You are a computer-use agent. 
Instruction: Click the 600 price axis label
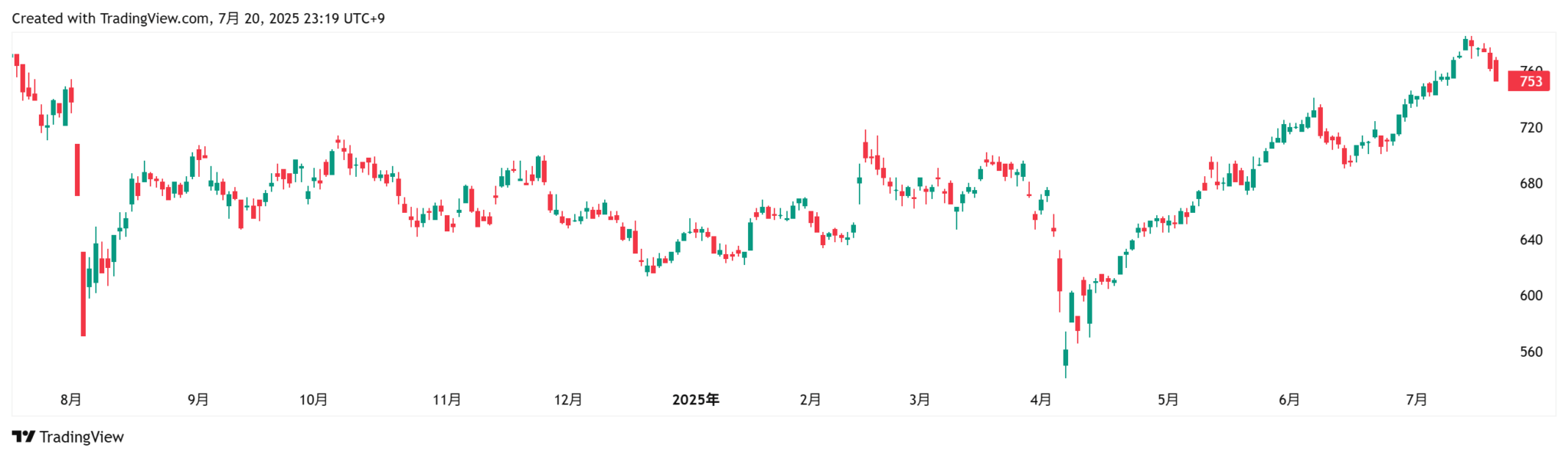(x=1530, y=296)
